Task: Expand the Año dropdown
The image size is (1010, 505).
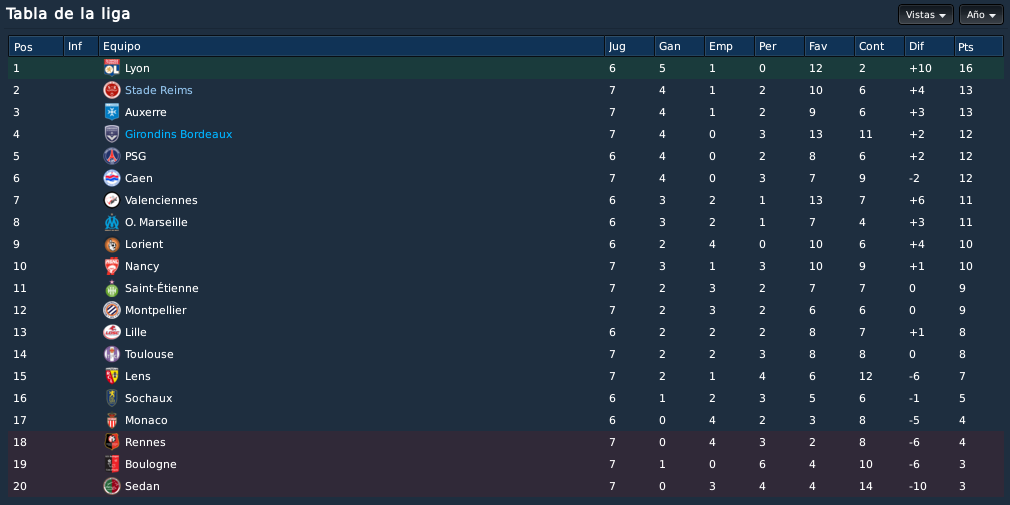Action: (x=981, y=14)
